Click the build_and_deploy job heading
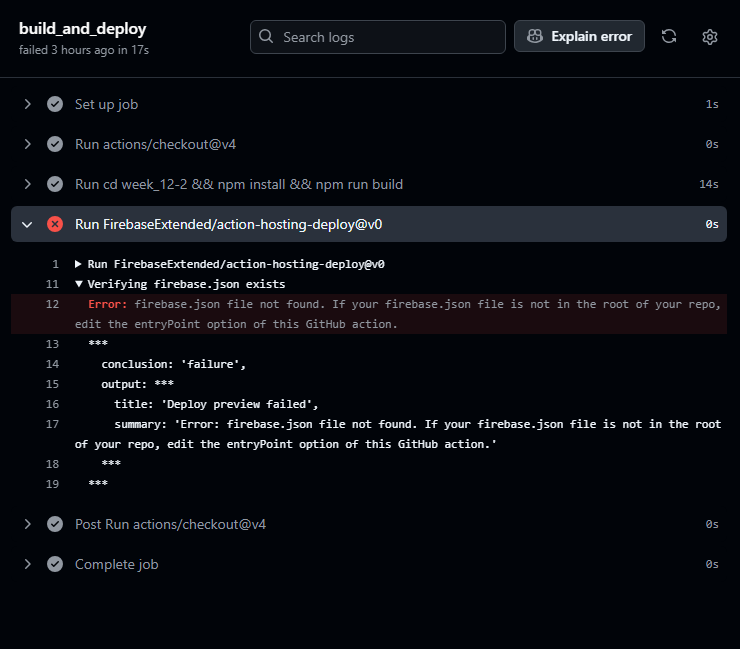 [83, 29]
